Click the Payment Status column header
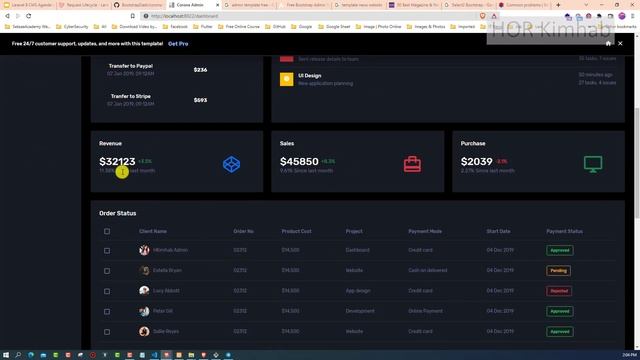640x360 pixels. 564,231
